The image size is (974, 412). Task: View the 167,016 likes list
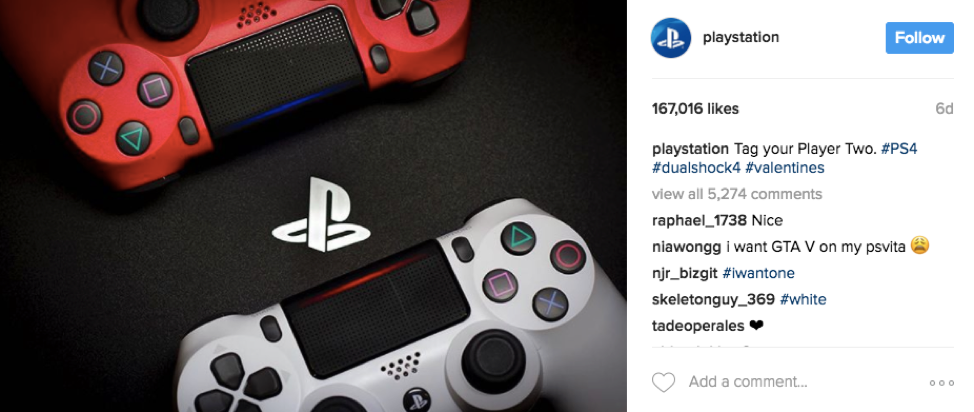(x=695, y=109)
